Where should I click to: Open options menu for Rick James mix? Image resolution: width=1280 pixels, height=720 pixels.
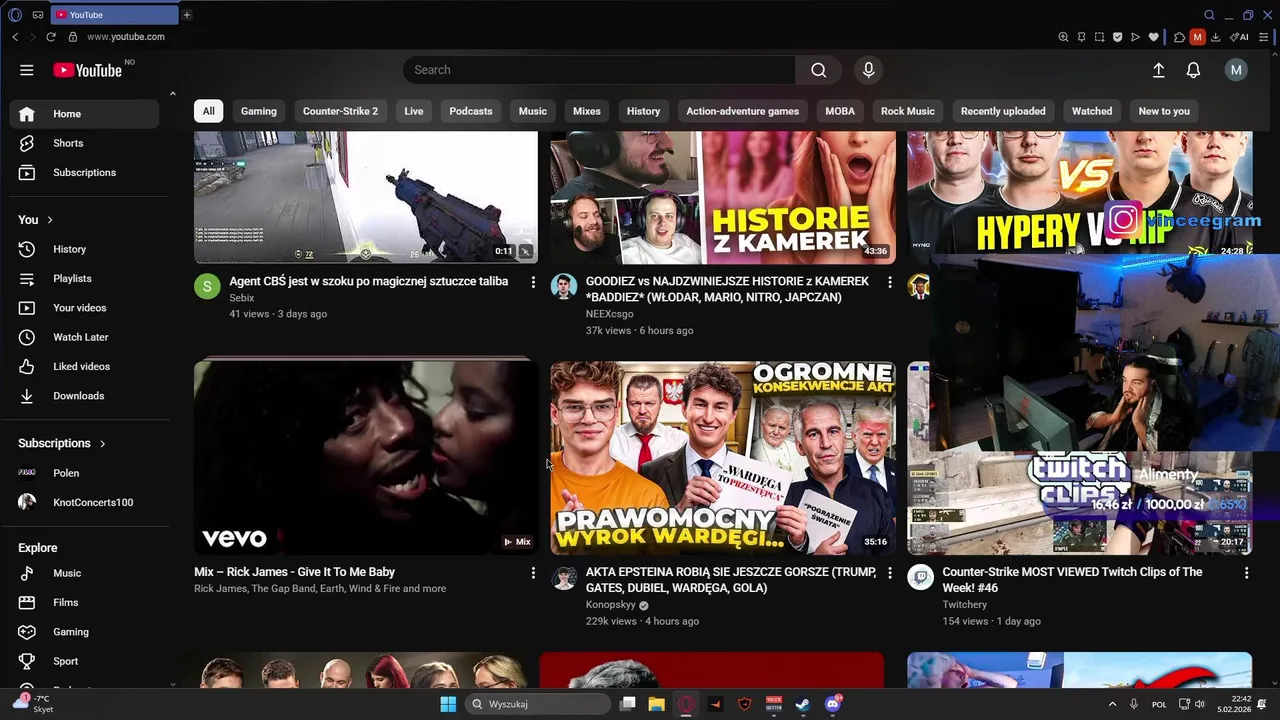(x=533, y=573)
